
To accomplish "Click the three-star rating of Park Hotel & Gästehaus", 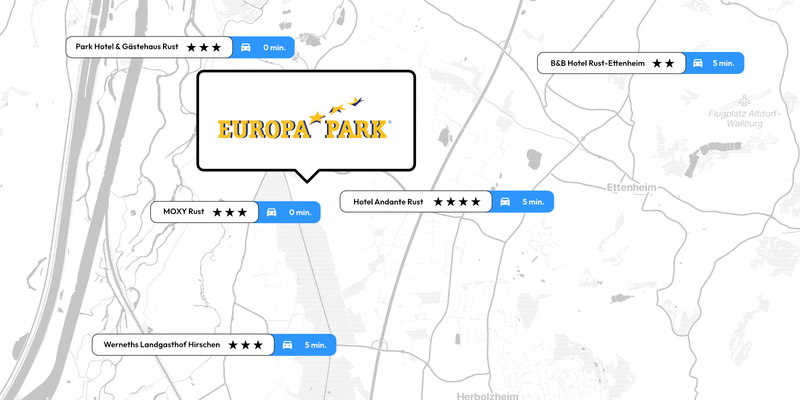I will coord(204,47).
